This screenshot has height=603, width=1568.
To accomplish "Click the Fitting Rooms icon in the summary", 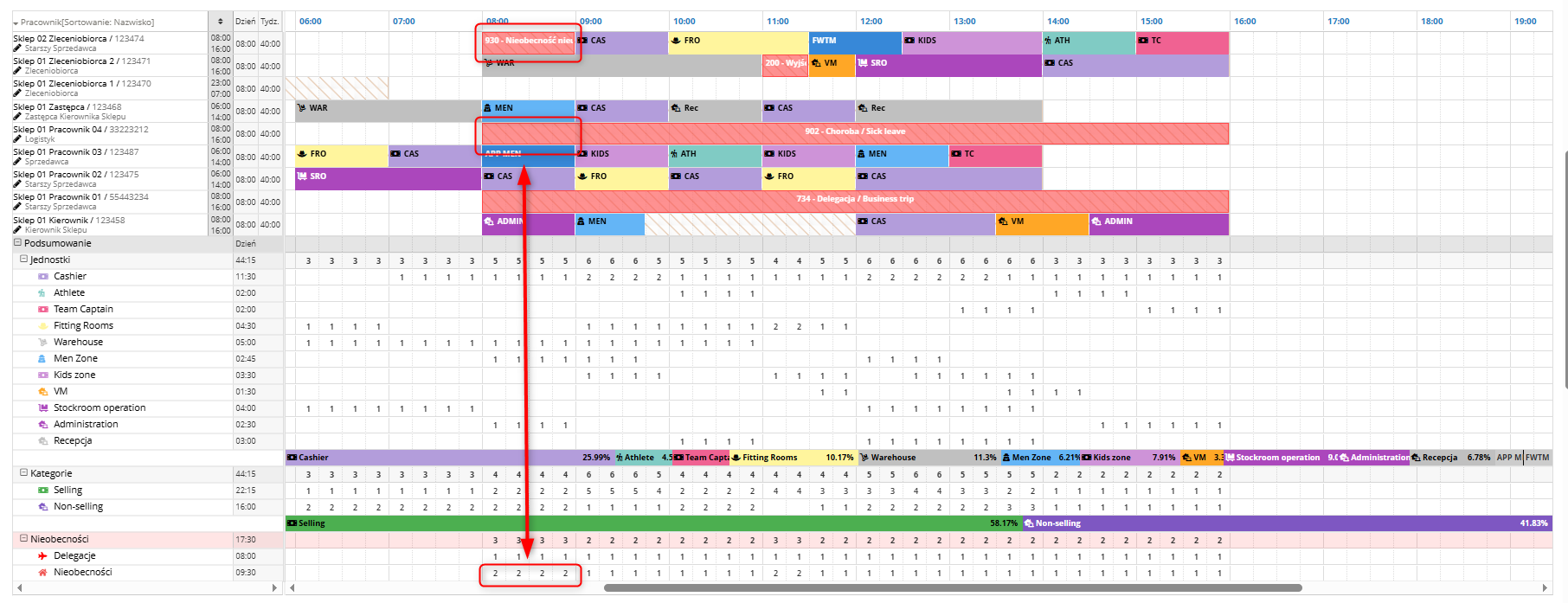I will (42, 326).
